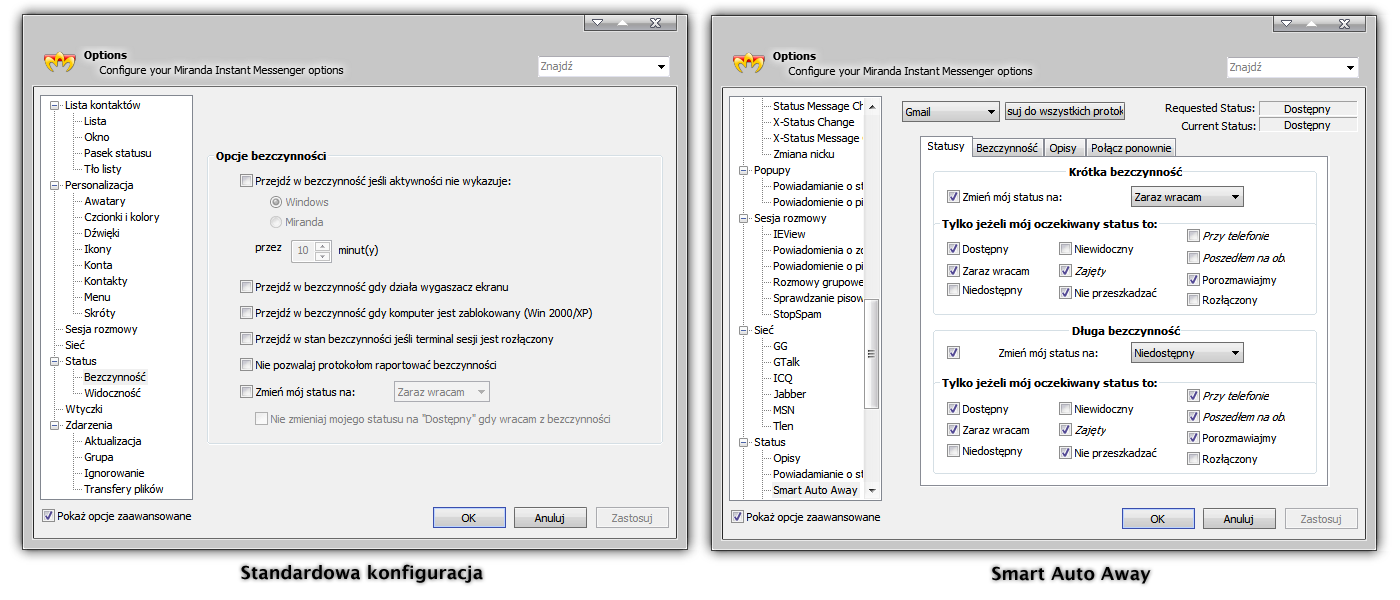1400x600 pixels.
Task: Switch to the Opisy tab
Action: pyautogui.click(x=1064, y=148)
